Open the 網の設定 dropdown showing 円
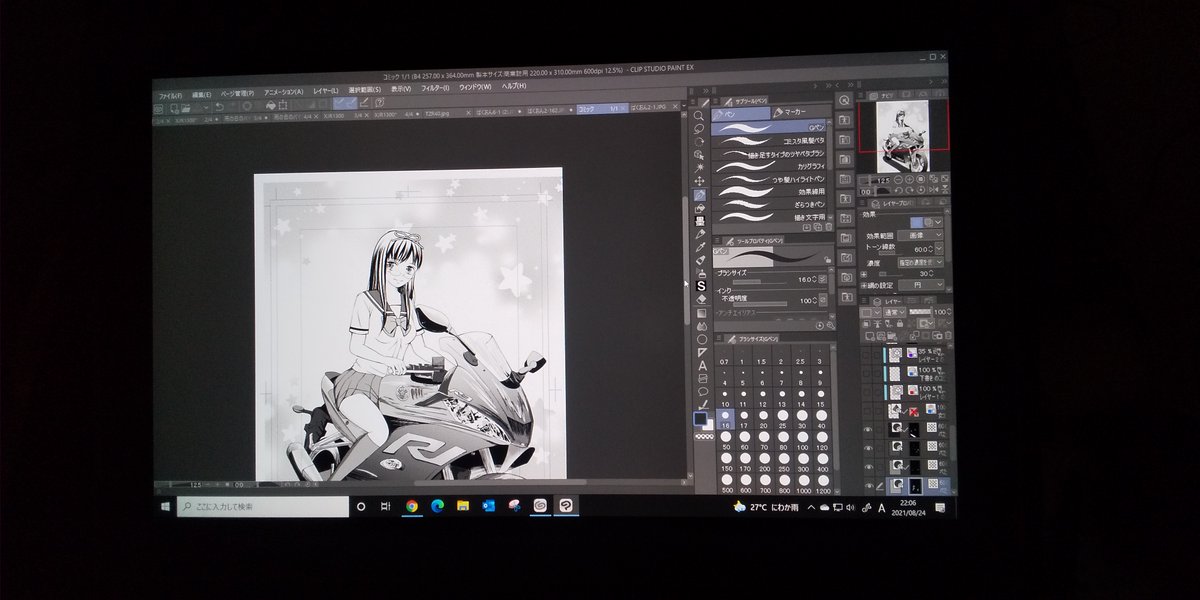 pos(920,284)
